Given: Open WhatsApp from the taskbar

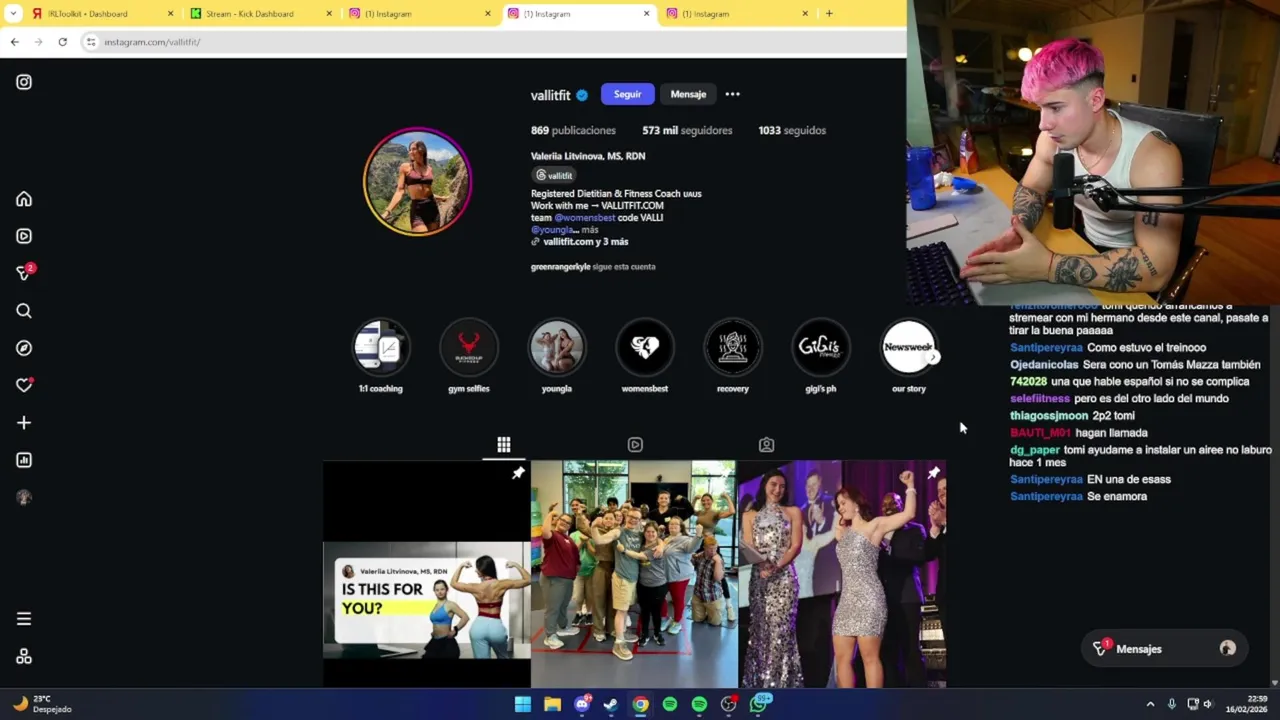Looking at the screenshot, I should click(759, 704).
